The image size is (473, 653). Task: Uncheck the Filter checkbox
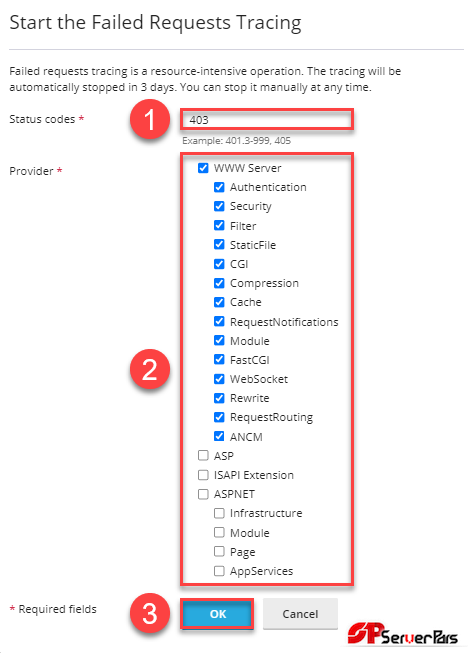click(x=219, y=225)
